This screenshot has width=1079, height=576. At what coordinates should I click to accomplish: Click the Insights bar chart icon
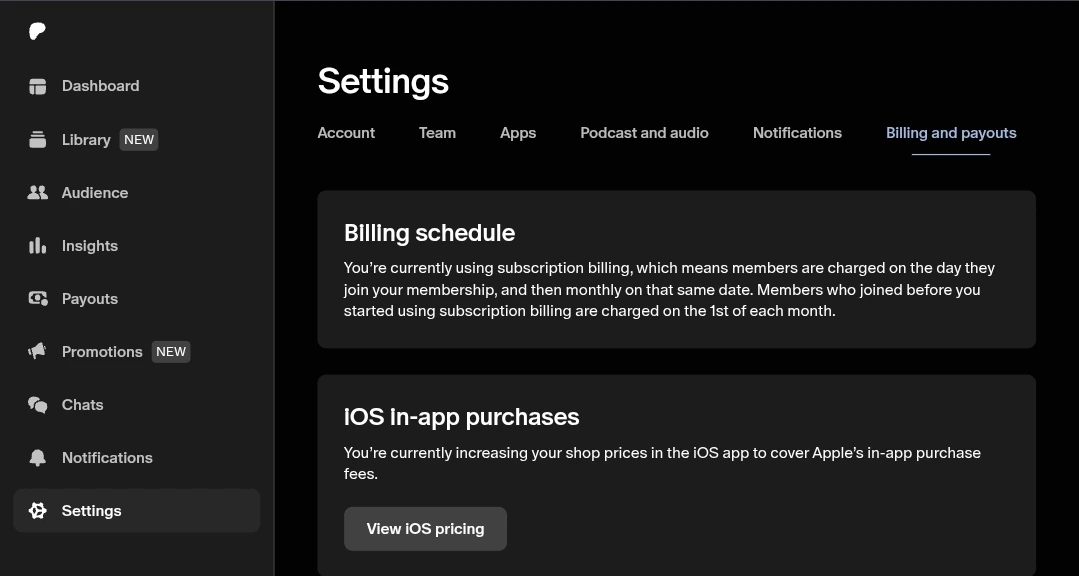pyautogui.click(x=37, y=246)
